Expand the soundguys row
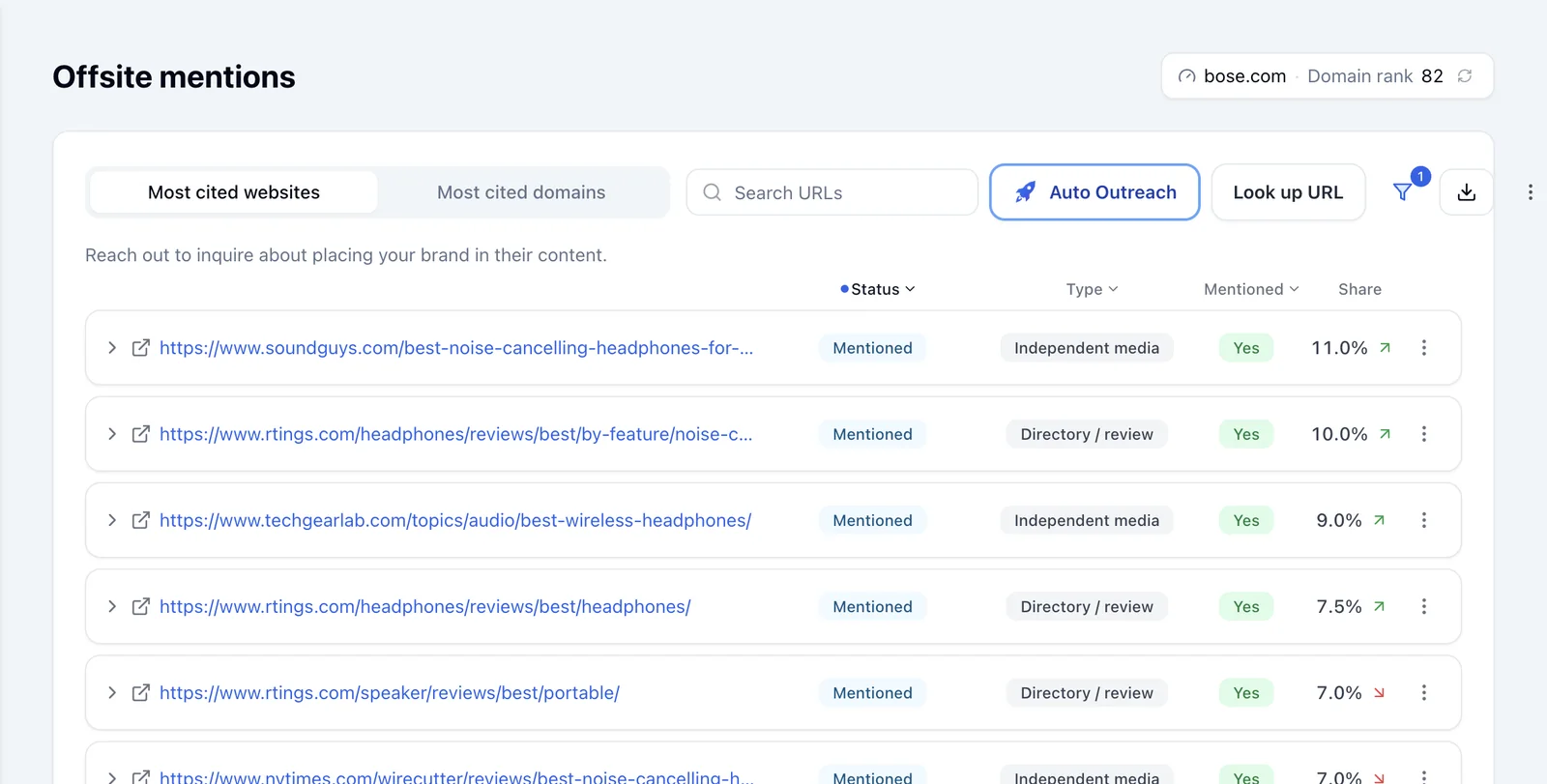1547x784 pixels. point(112,348)
